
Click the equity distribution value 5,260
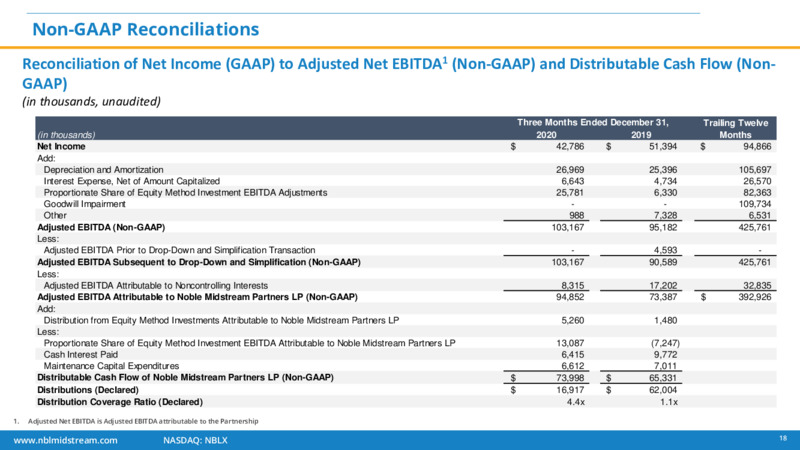pyautogui.click(x=572, y=320)
